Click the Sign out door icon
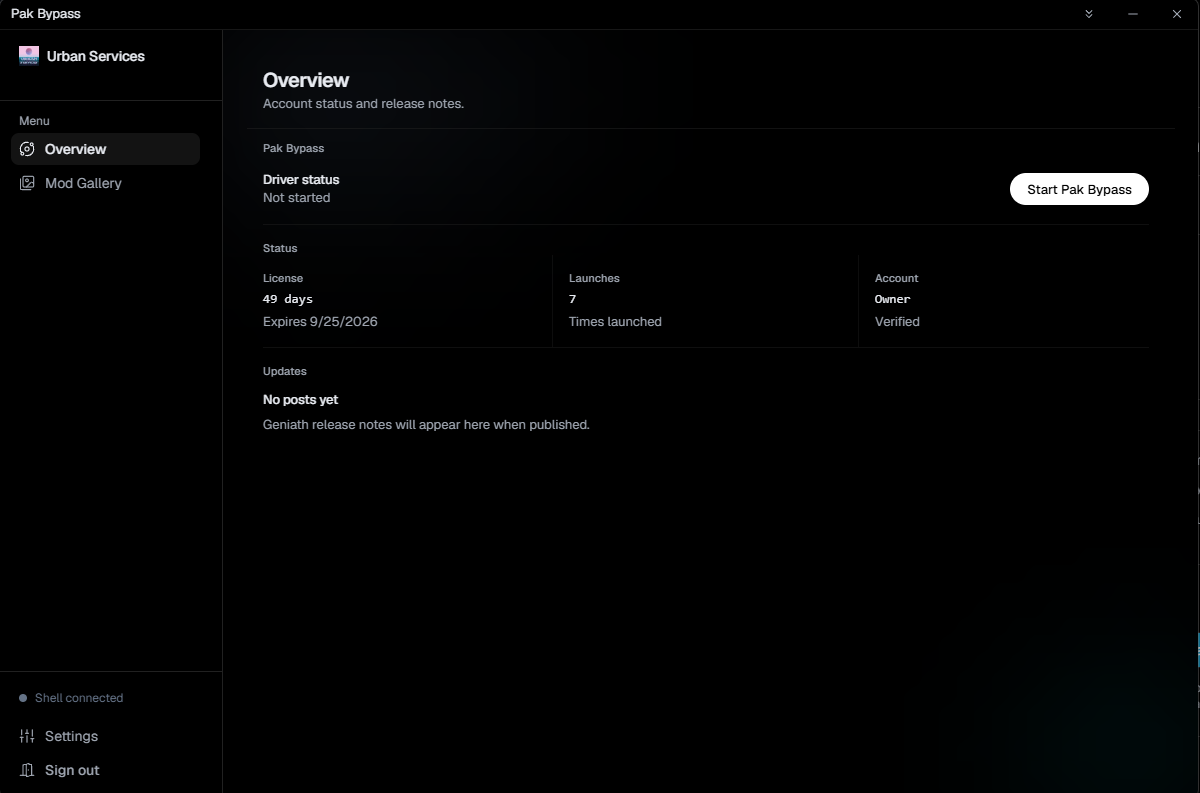This screenshot has width=1200, height=793. point(27,770)
